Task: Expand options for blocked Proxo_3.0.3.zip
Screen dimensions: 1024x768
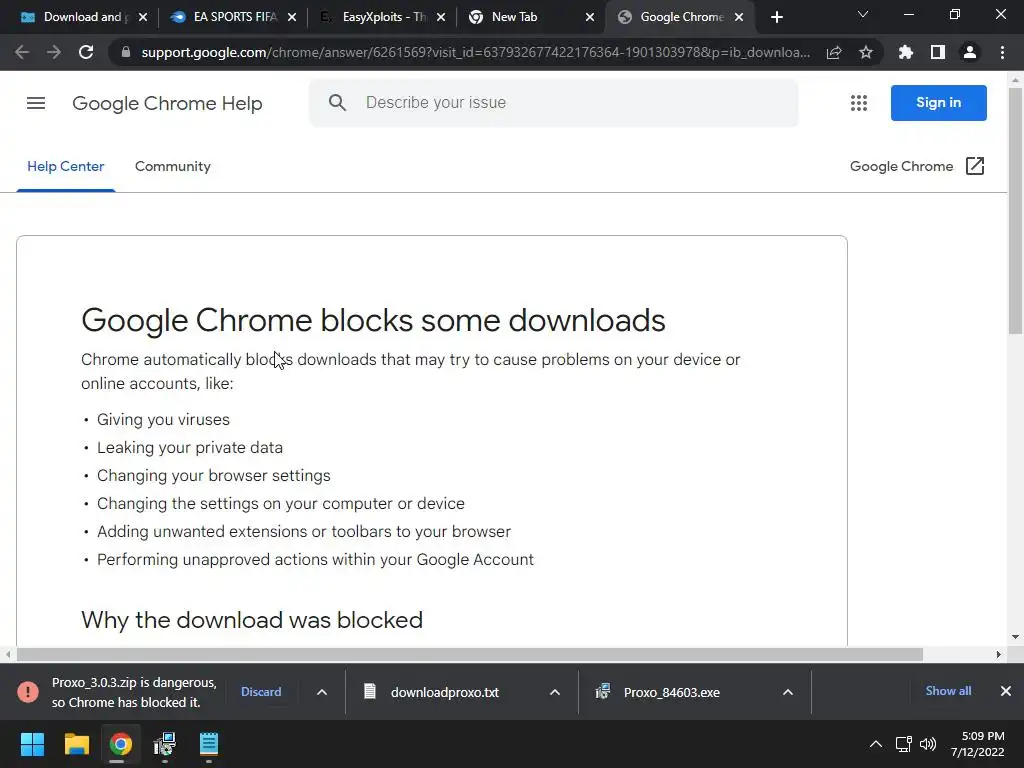Action: pos(322,692)
